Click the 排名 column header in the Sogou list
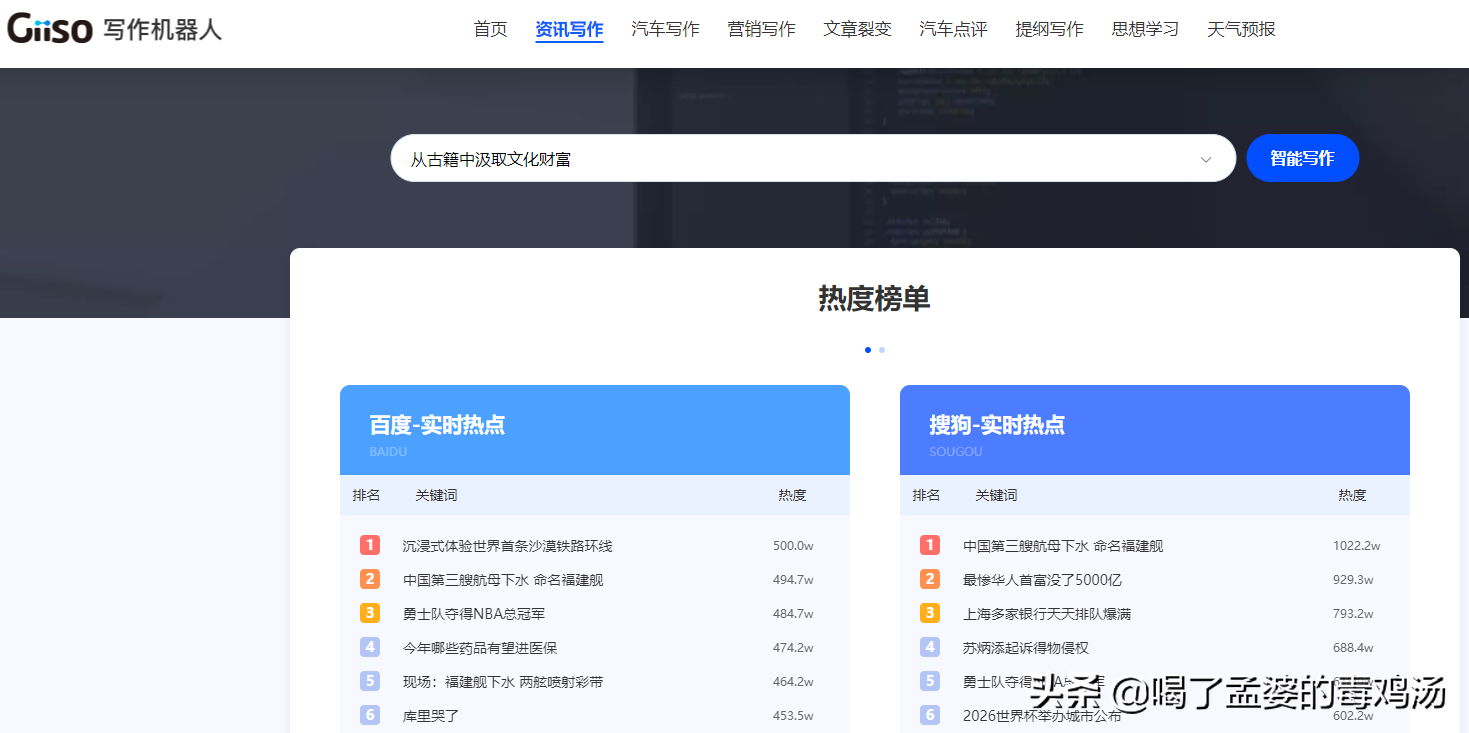 [926, 495]
